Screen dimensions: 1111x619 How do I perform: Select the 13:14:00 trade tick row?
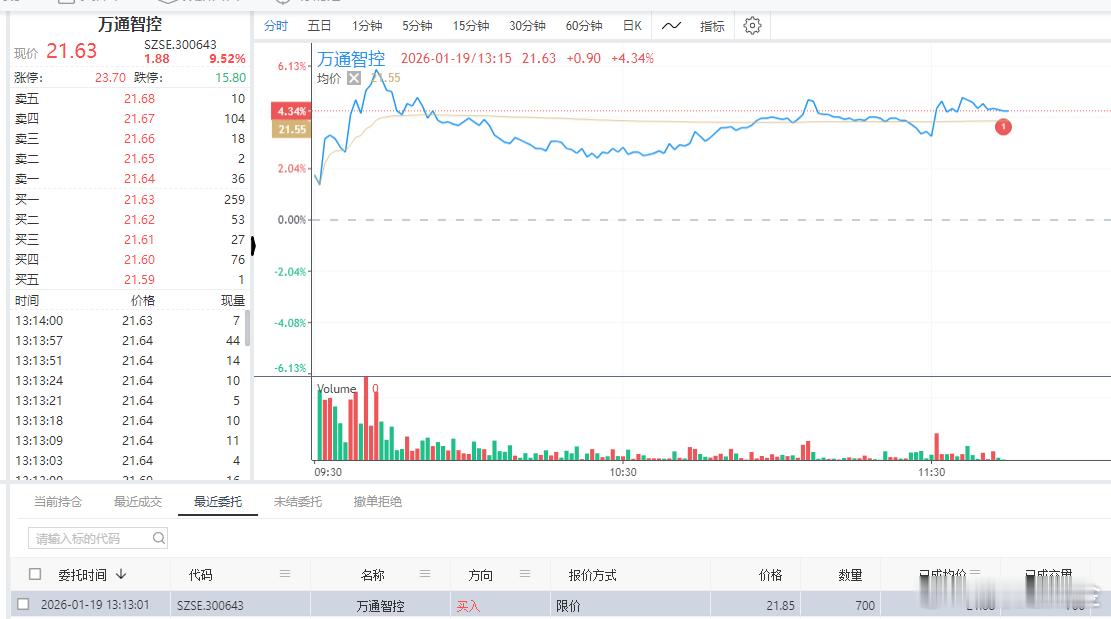[128, 321]
